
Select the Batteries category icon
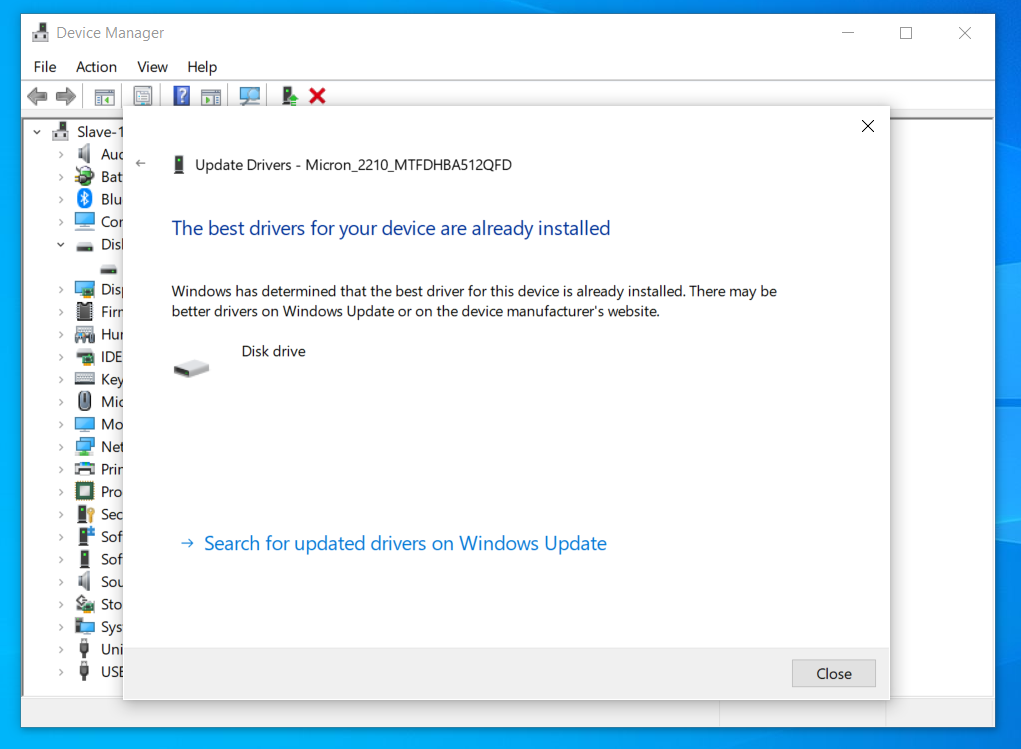tap(85, 176)
